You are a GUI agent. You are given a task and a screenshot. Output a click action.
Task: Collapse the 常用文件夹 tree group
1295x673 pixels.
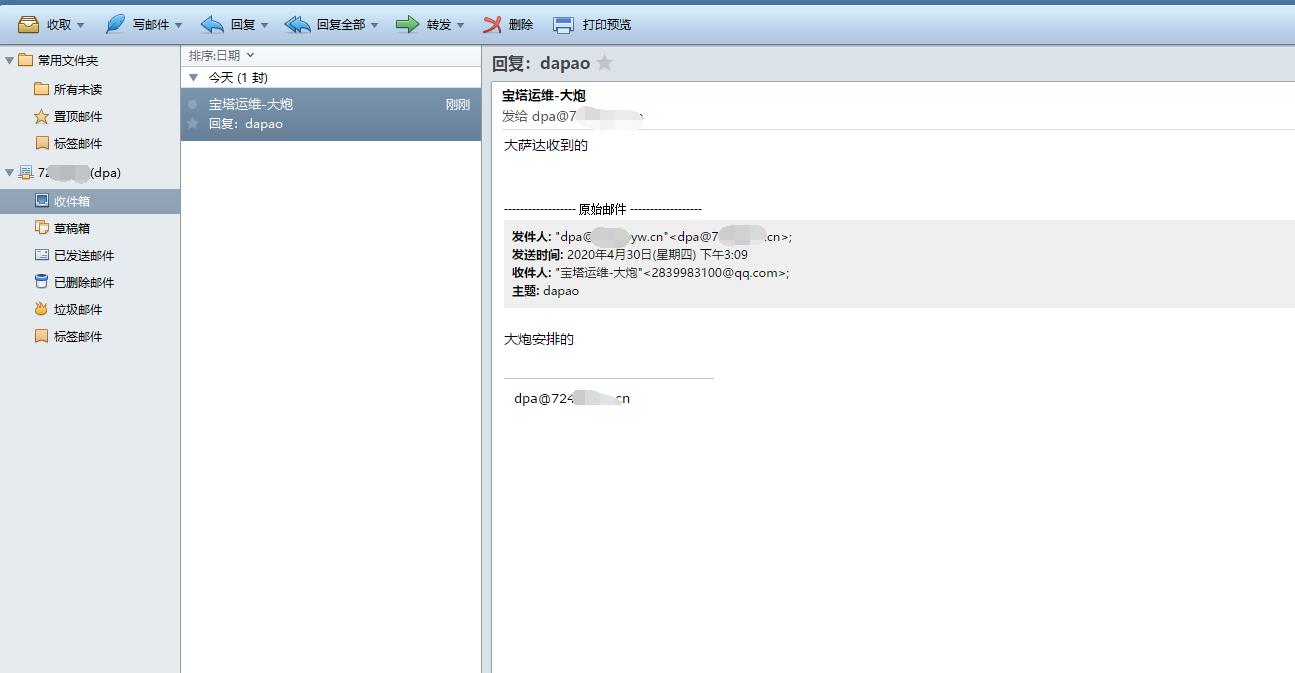tap(10, 60)
